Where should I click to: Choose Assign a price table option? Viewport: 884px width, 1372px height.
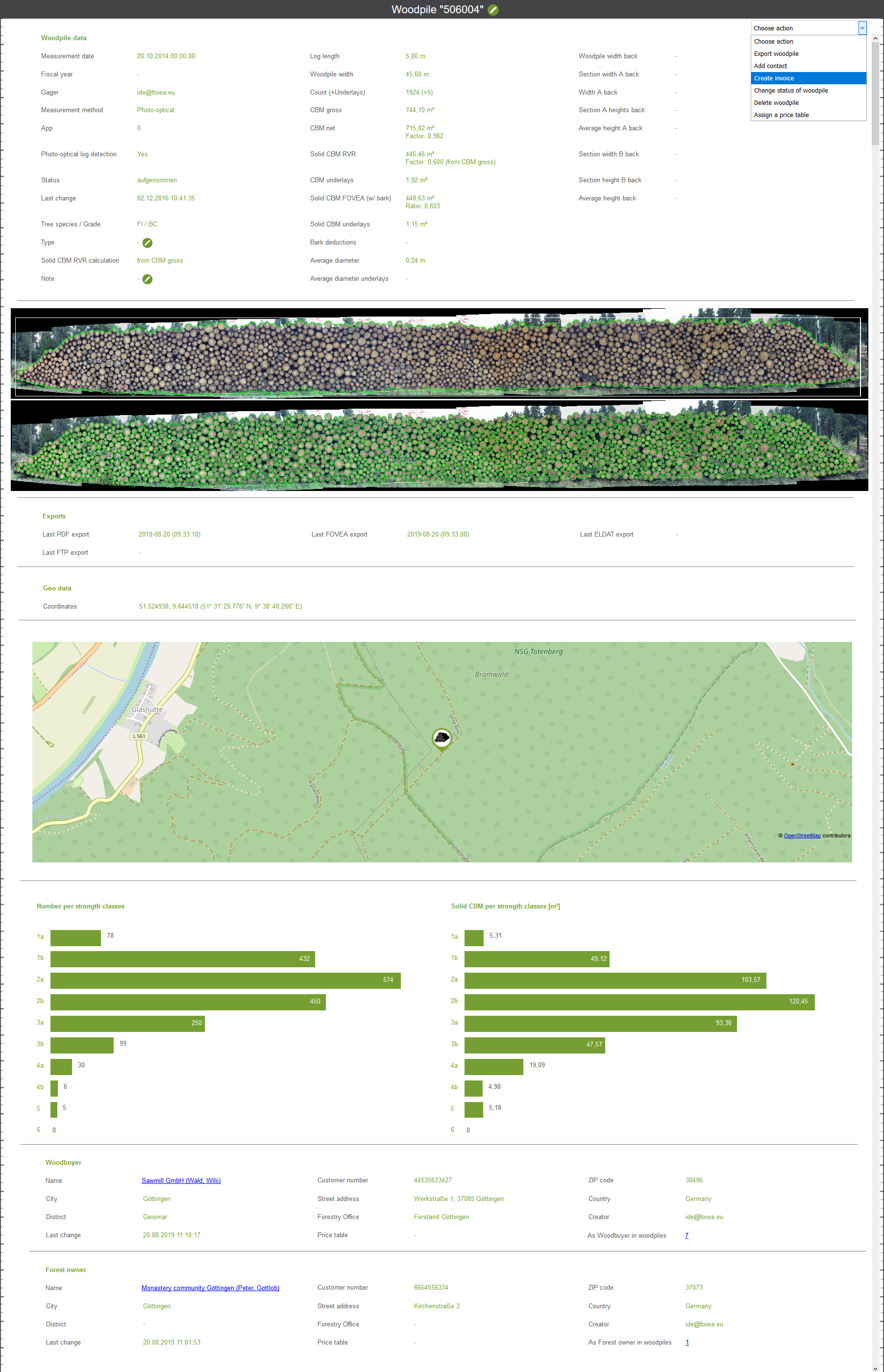[x=781, y=115]
